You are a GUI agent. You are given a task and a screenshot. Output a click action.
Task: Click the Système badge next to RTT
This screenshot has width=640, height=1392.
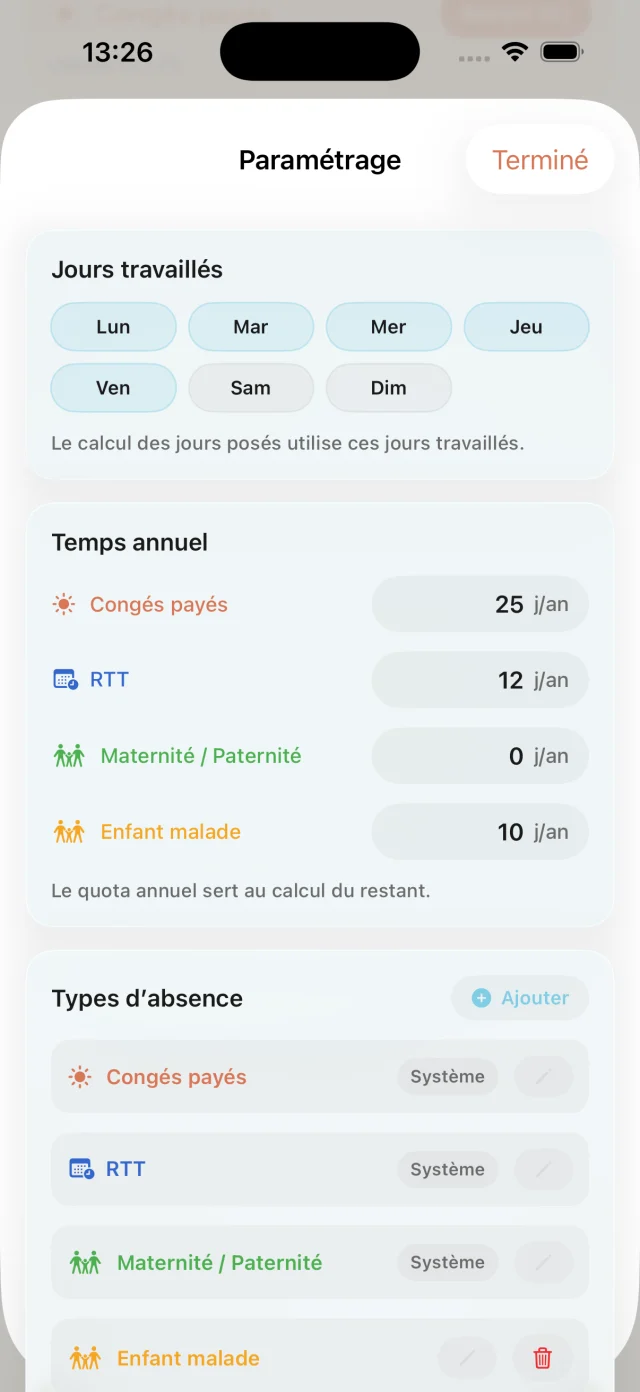pos(447,1169)
